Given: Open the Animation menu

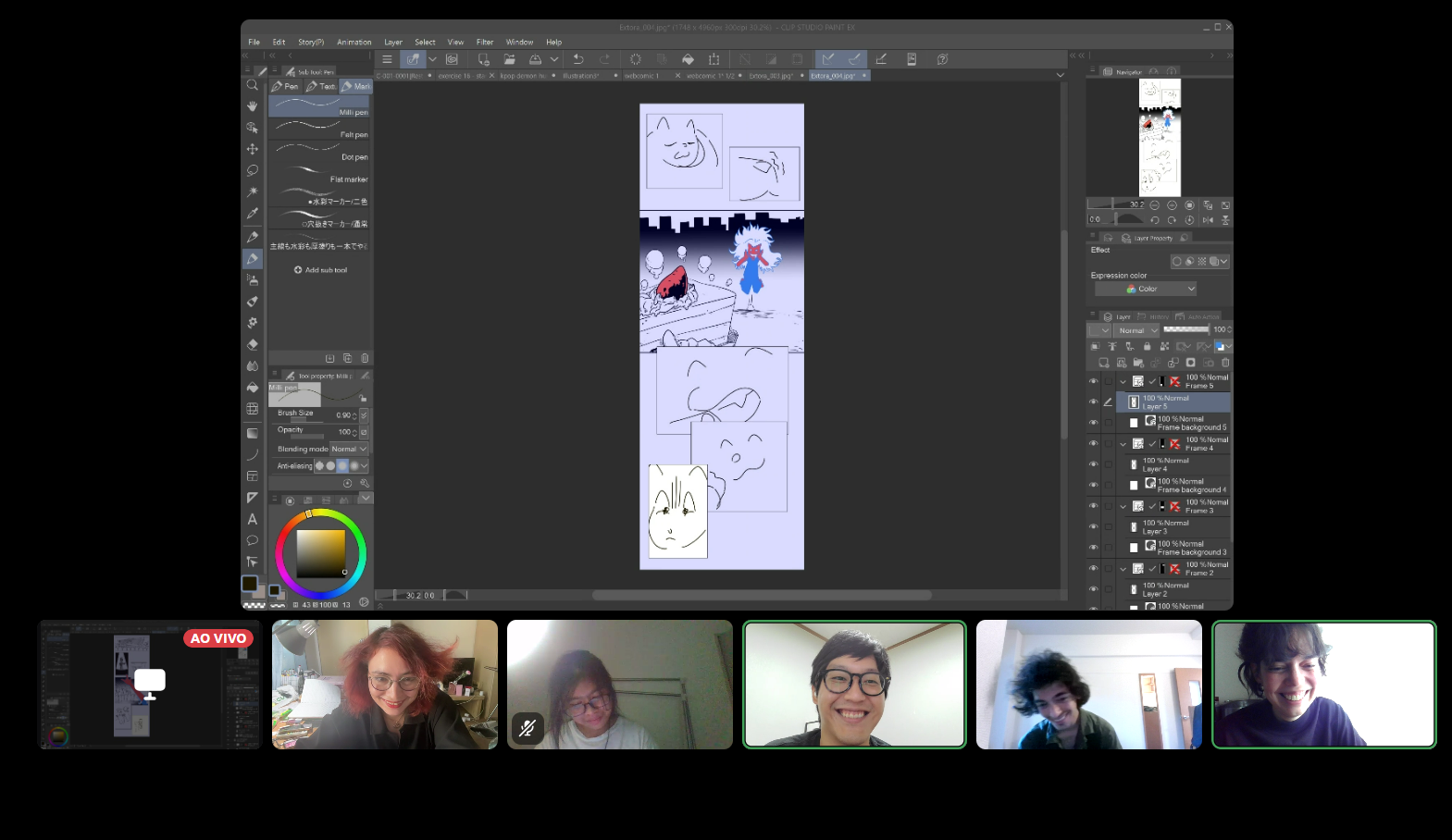Looking at the screenshot, I should (x=354, y=42).
